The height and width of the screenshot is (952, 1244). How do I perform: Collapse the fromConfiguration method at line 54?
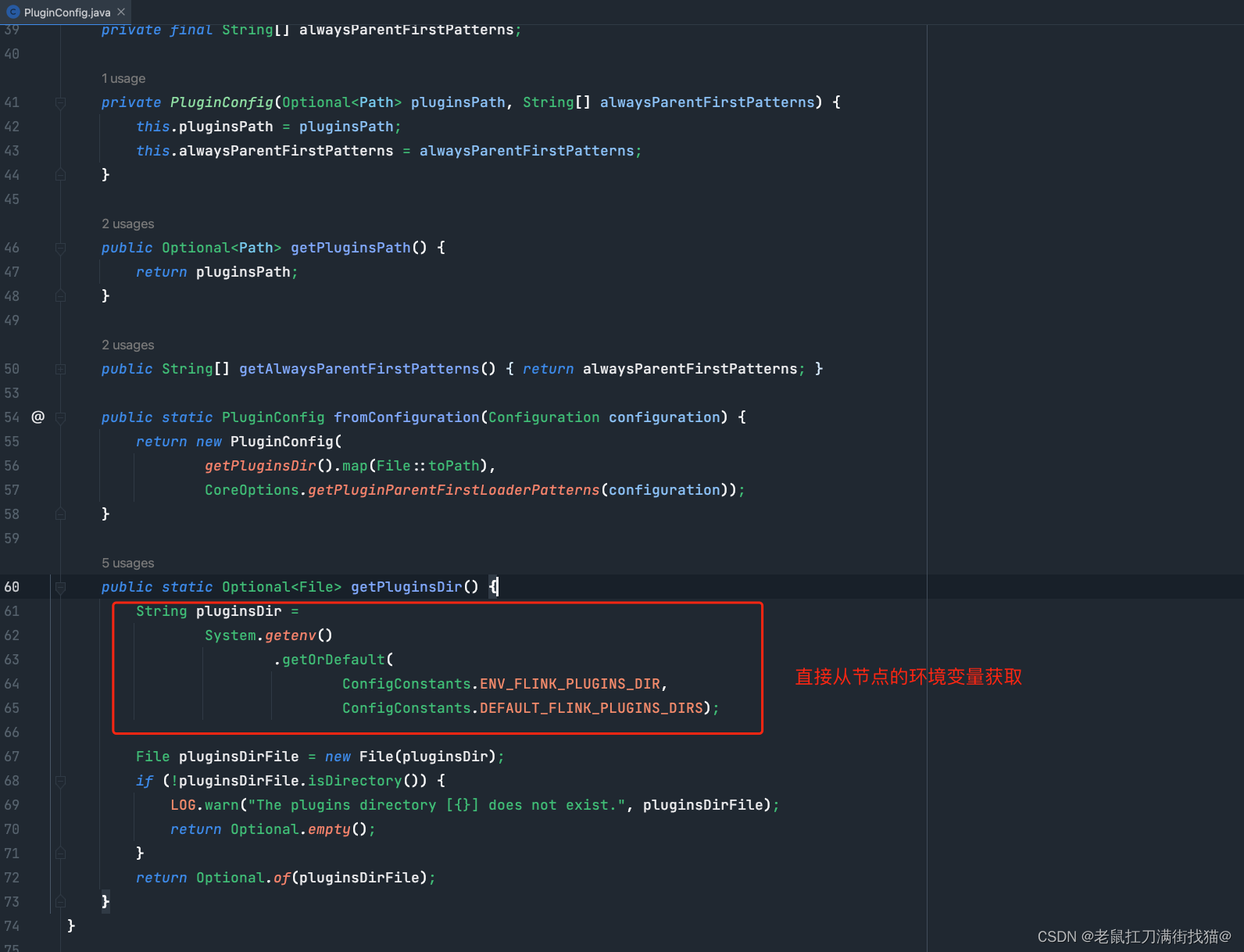(60, 417)
